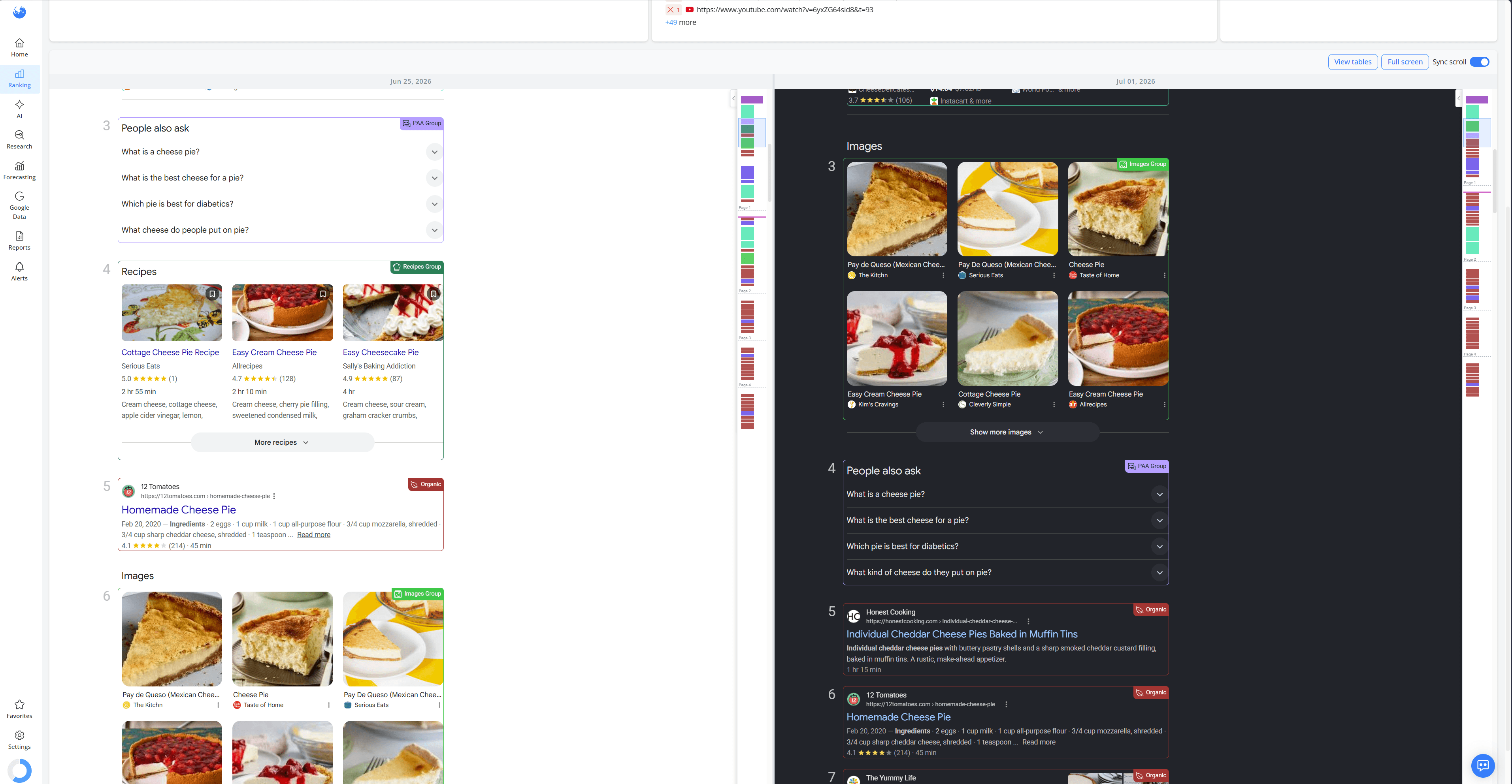Click the purple top block in left minimap
The height and width of the screenshot is (784, 1512).
pos(751,100)
